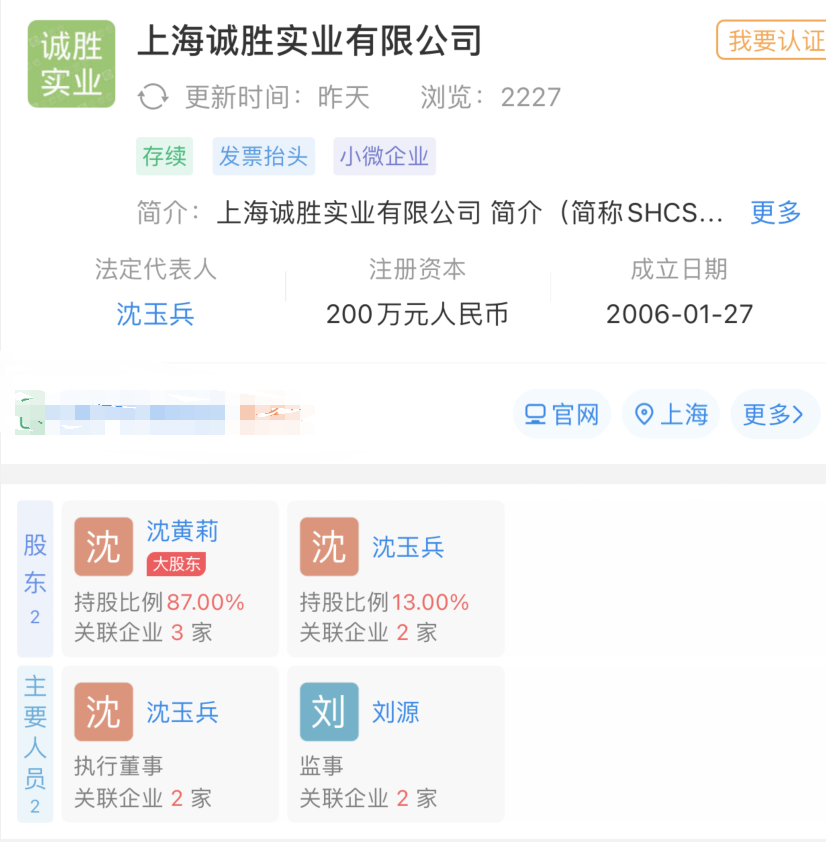Expand company intro with 更多 link
Image resolution: width=826 pixels, height=842 pixels.
[776, 213]
